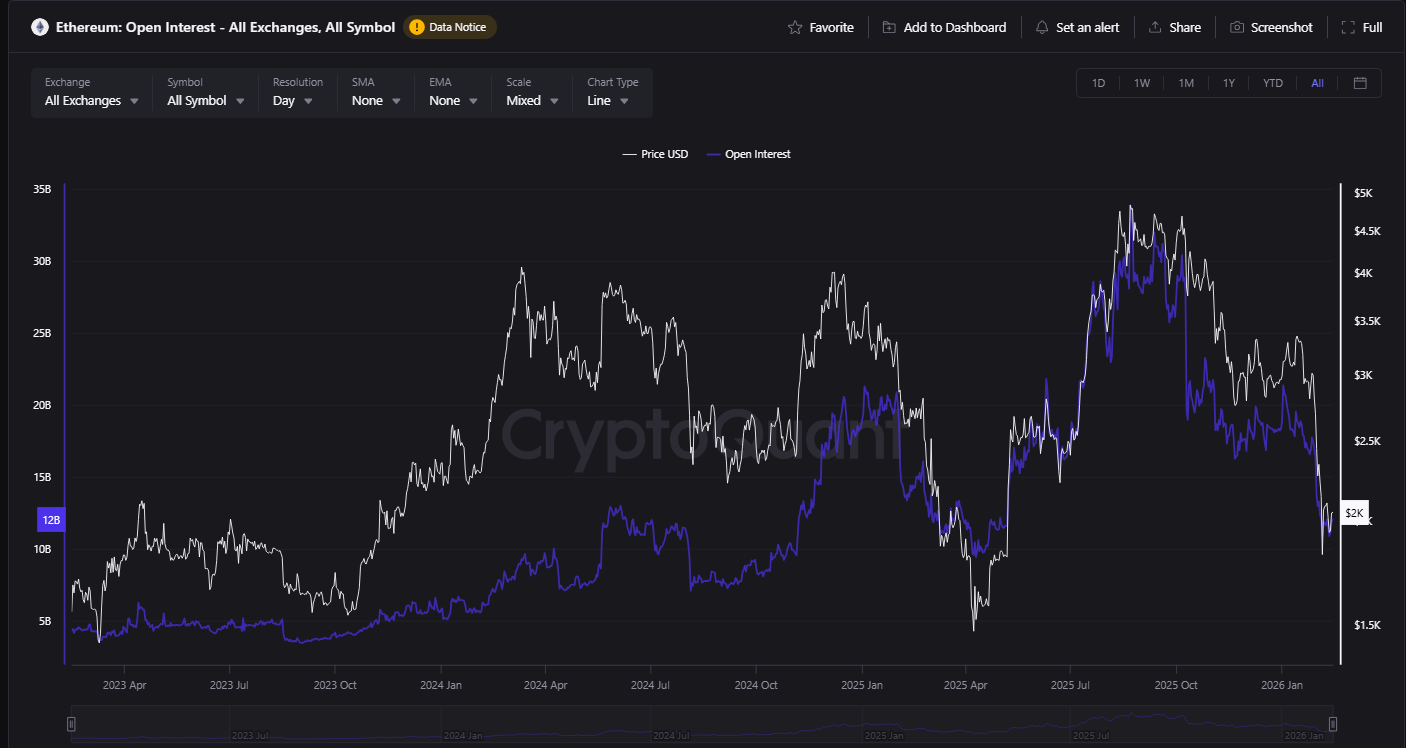
Task: Click the Ethereum logo next to the chart title
Action: click(x=39, y=27)
